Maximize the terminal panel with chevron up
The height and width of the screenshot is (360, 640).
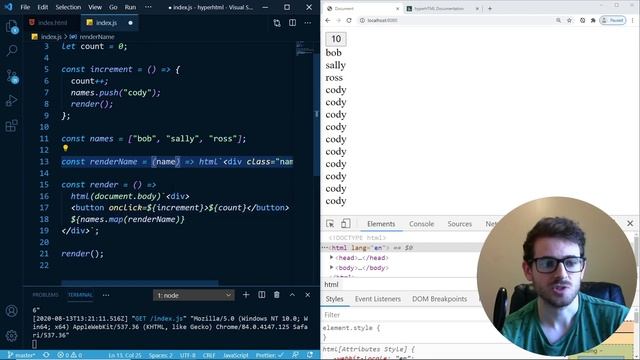tap(292, 295)
